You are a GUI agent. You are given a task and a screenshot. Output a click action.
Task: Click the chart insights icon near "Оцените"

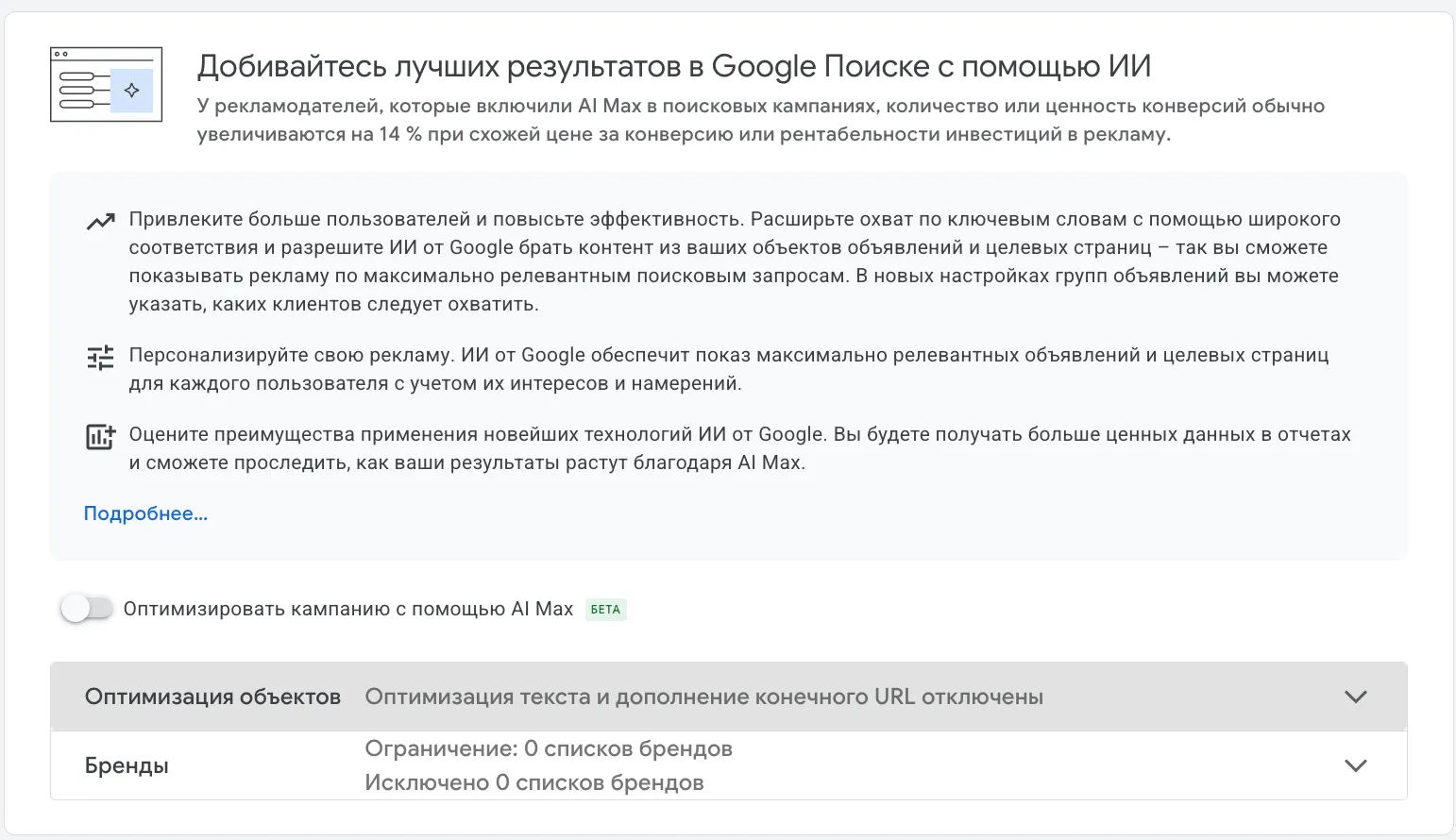click(x=100, y=437)
